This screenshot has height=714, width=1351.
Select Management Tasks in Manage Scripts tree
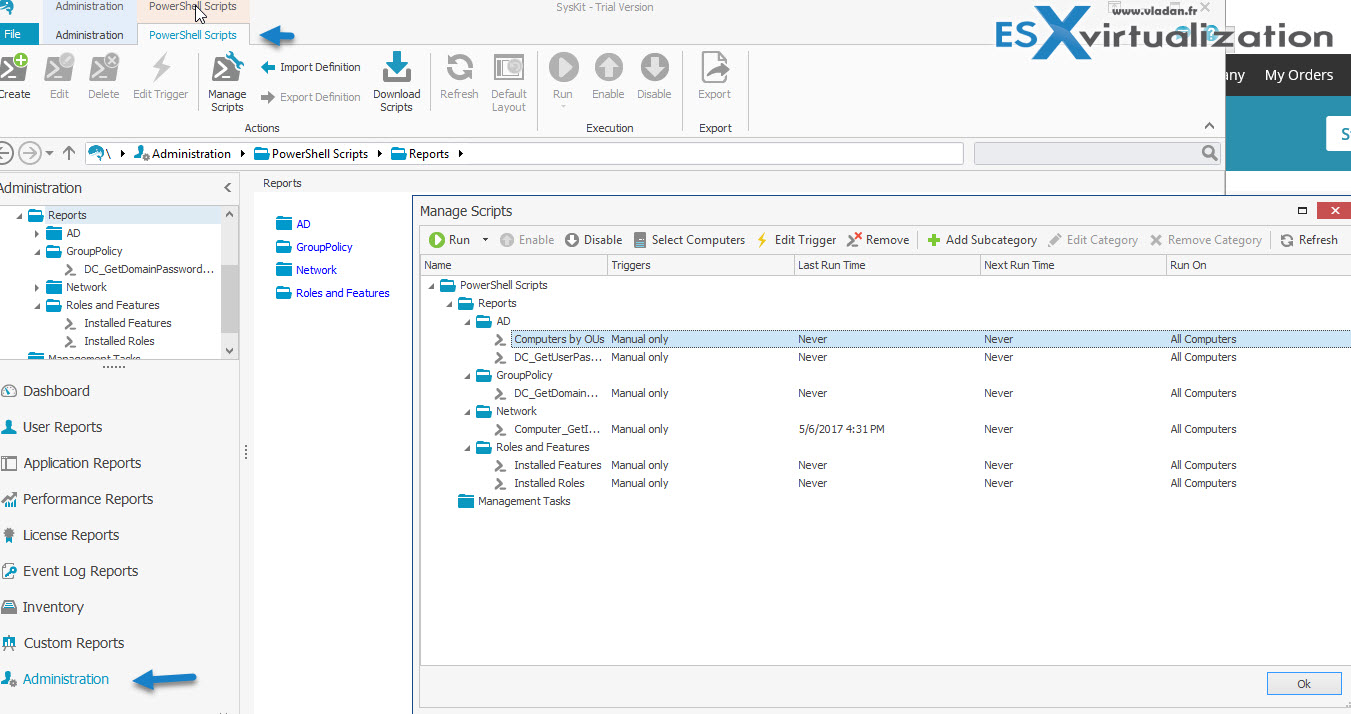pos(524,501)
